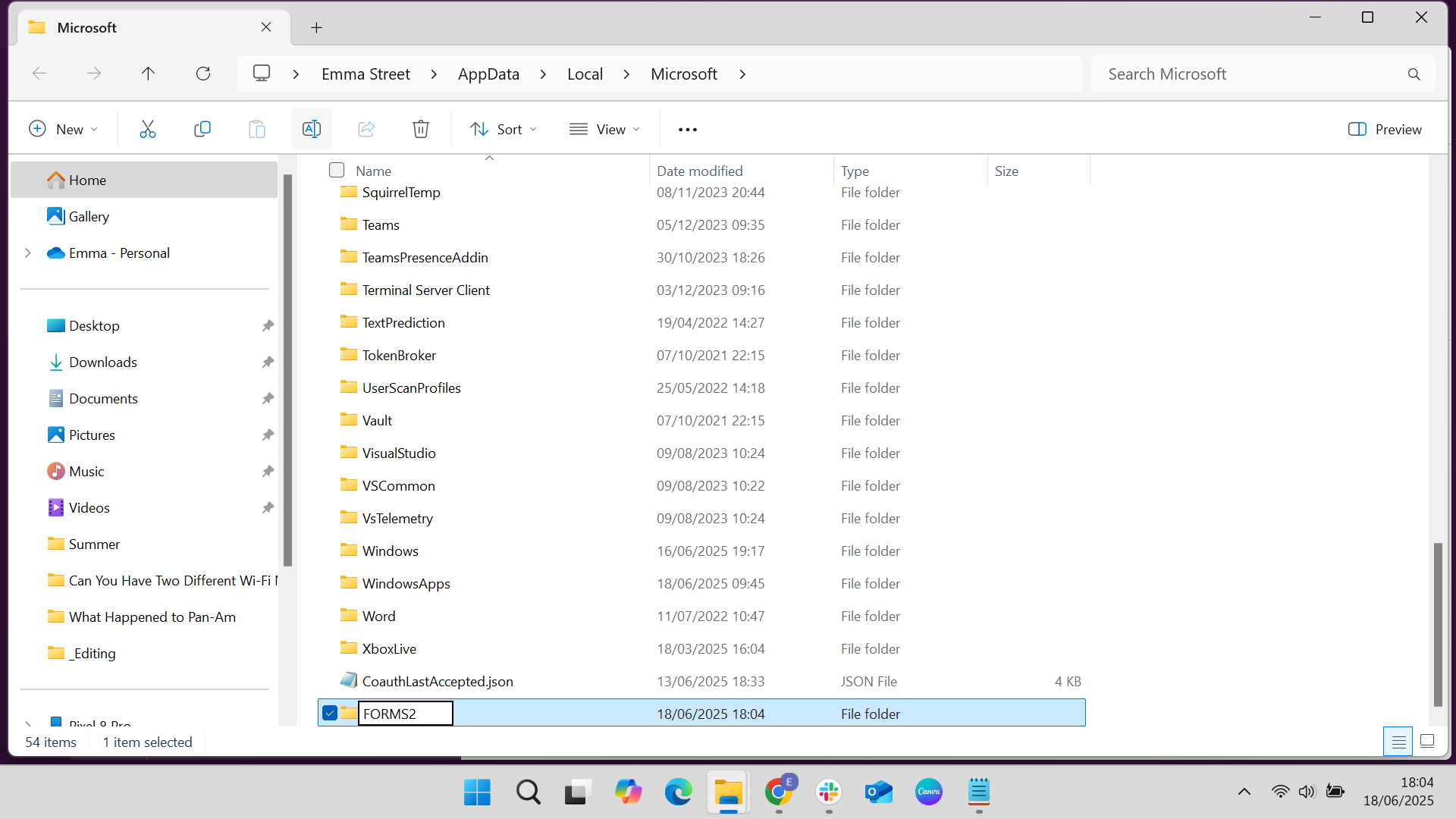
Task: Select Downloads in the sidebar
Action: tap(103, 362)
